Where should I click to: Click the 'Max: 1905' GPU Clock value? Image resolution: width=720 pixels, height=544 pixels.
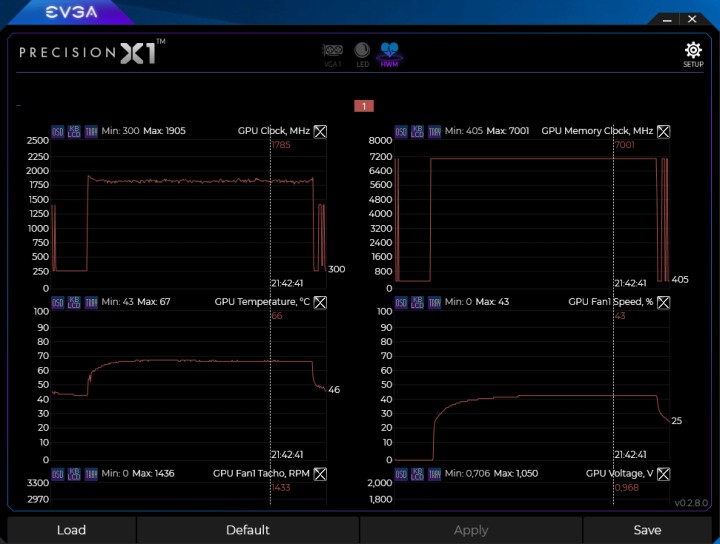point(164,131)
